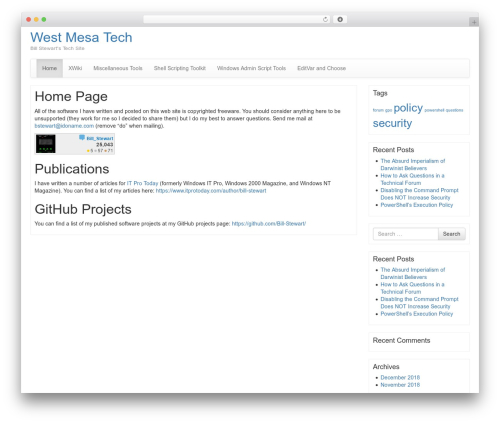Open Shell Scripting Toolkit menu item
The height and width of the screenshot is (423, 500).
point(180,68)
